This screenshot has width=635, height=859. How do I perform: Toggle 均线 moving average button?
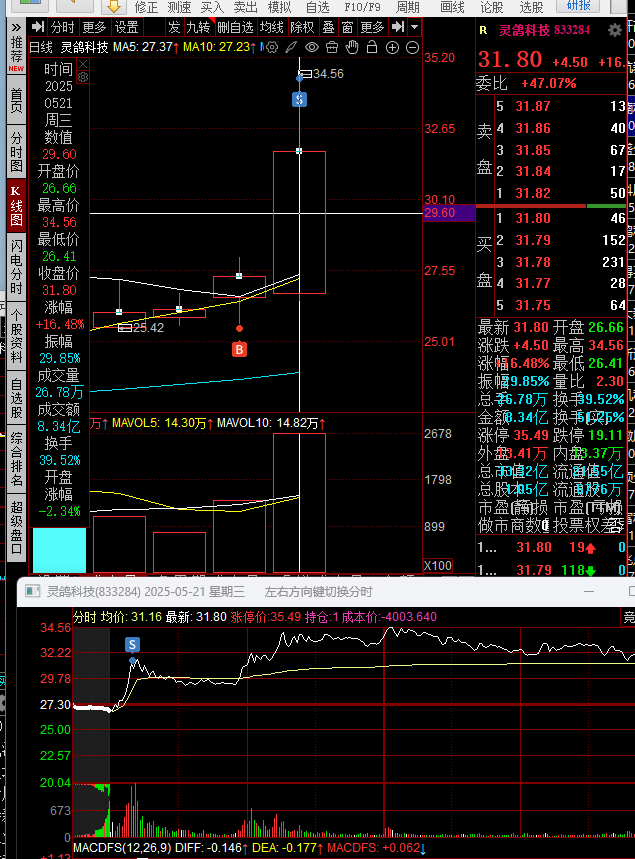point(271,27)
